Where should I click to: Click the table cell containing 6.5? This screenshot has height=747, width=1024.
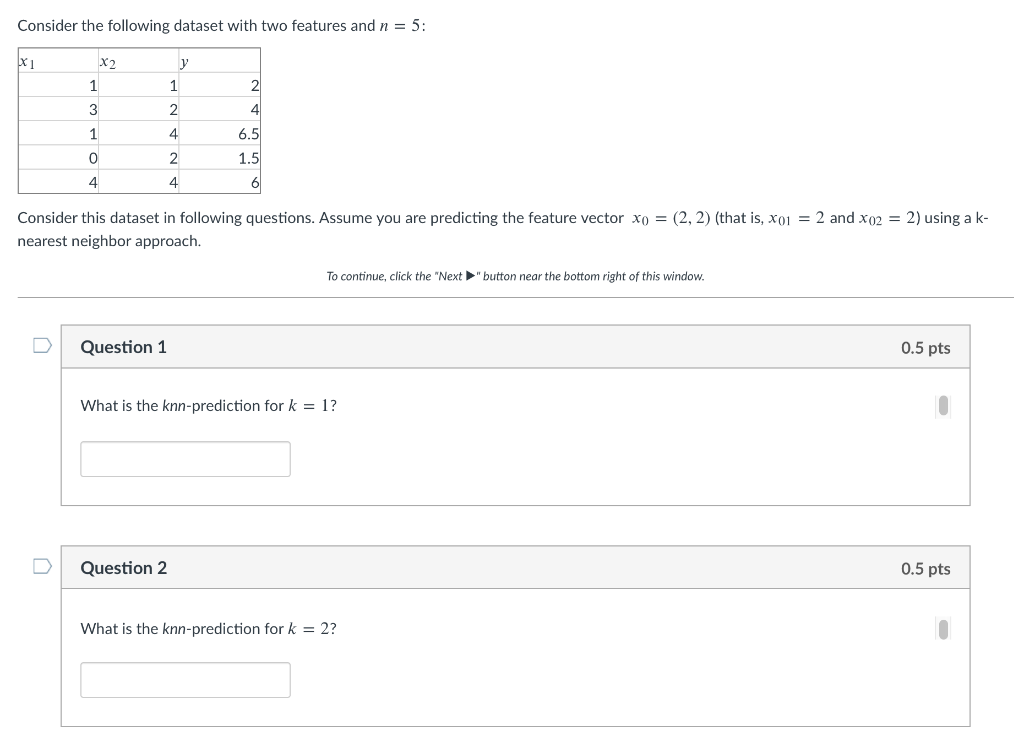click(246, 134)
